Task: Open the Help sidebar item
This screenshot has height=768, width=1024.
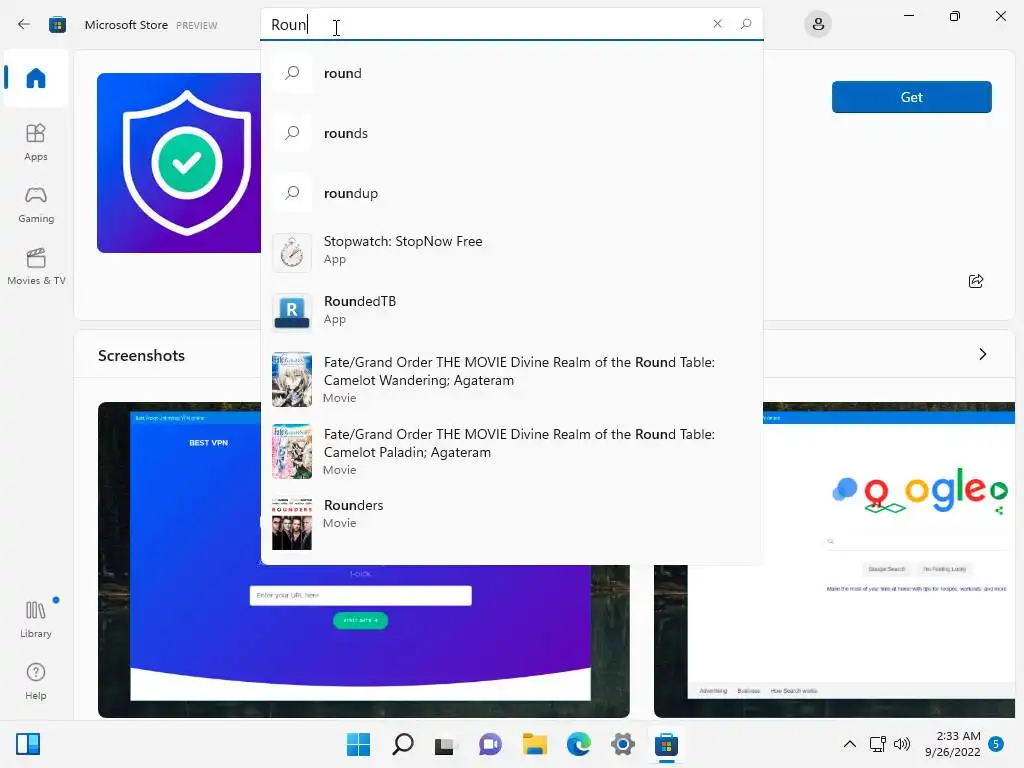Action: (36, 681)
